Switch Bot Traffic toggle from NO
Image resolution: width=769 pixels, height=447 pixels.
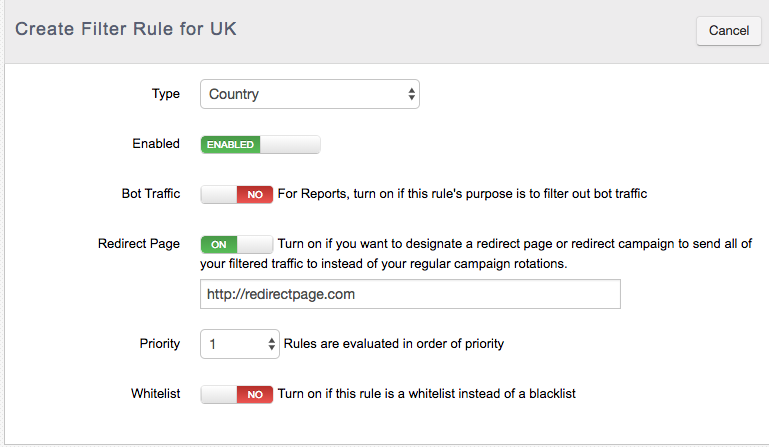point(236,194)
